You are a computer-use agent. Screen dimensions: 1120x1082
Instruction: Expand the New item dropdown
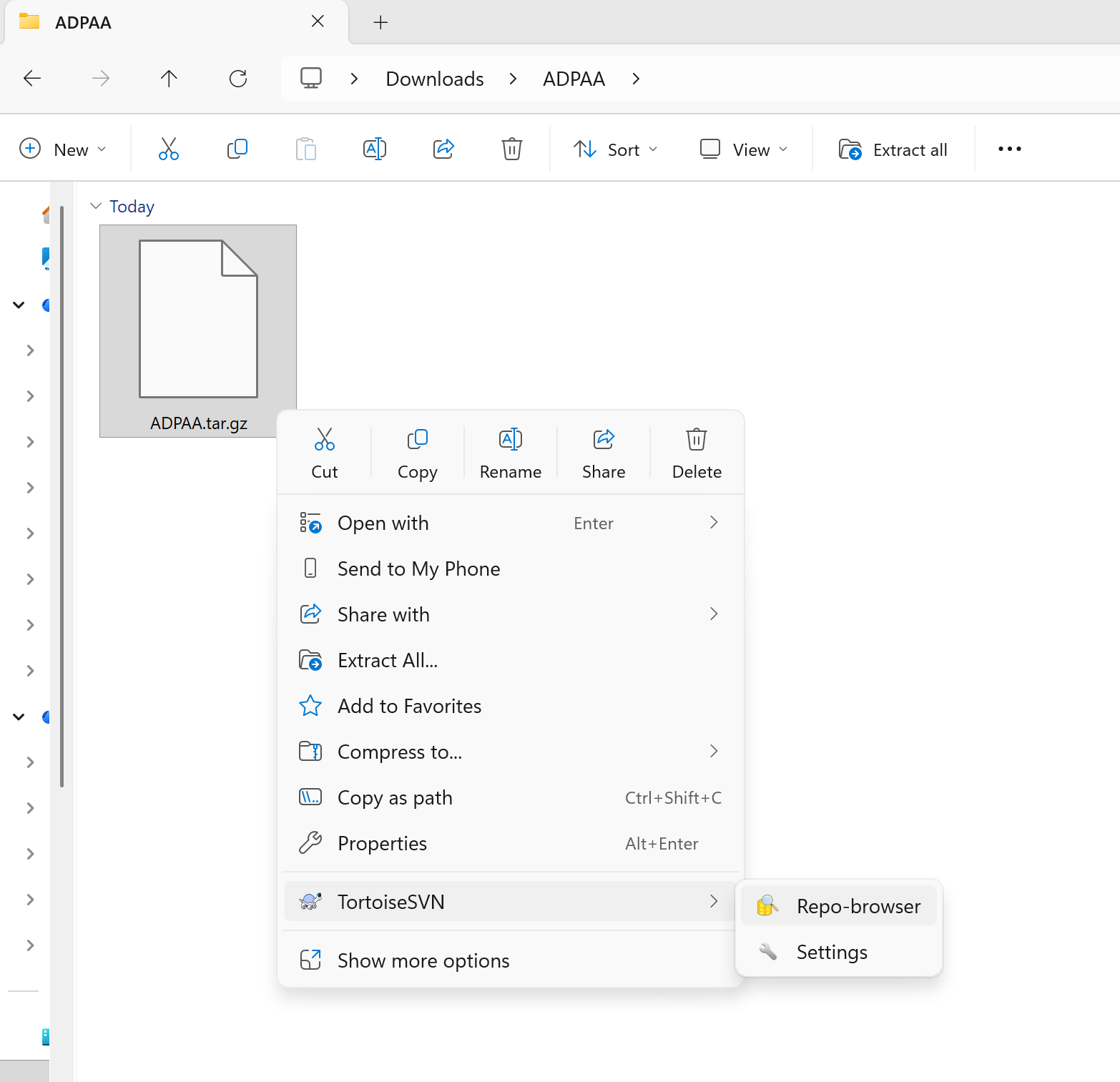click(63, 149)
